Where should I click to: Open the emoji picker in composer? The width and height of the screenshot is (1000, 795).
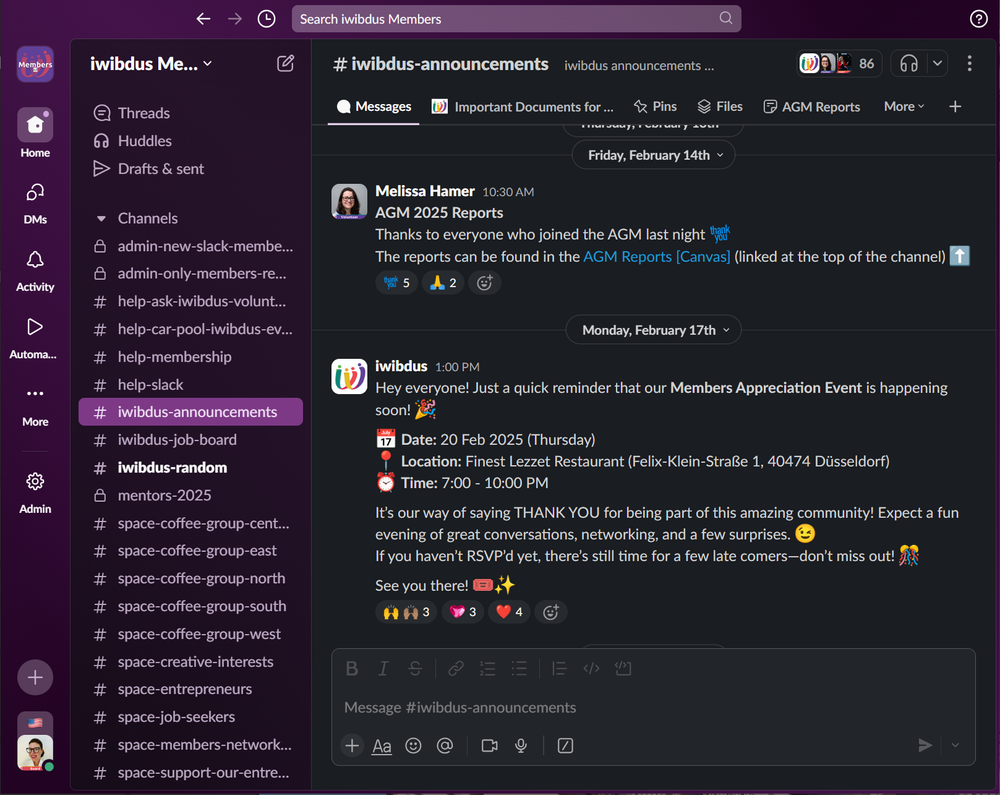click(413, 745)
